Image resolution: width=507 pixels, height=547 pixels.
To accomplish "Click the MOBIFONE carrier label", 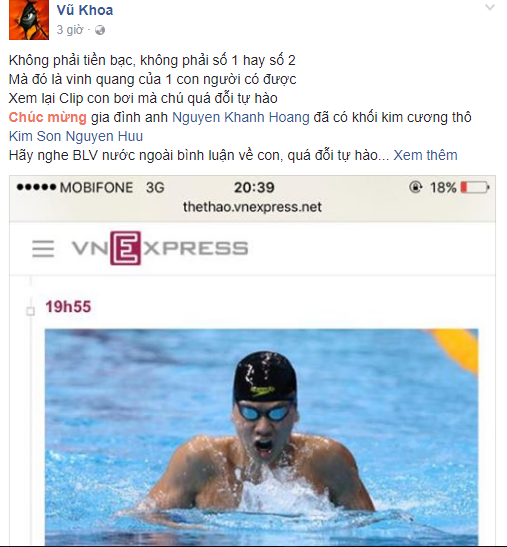I will (x=96, y=188).
